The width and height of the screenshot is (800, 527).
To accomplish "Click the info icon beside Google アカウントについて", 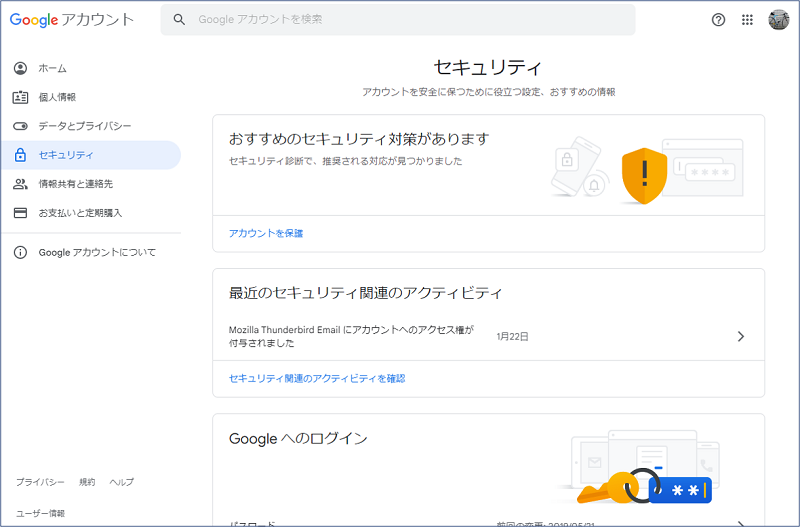I will pyautogui.click(x=20, y=252).
